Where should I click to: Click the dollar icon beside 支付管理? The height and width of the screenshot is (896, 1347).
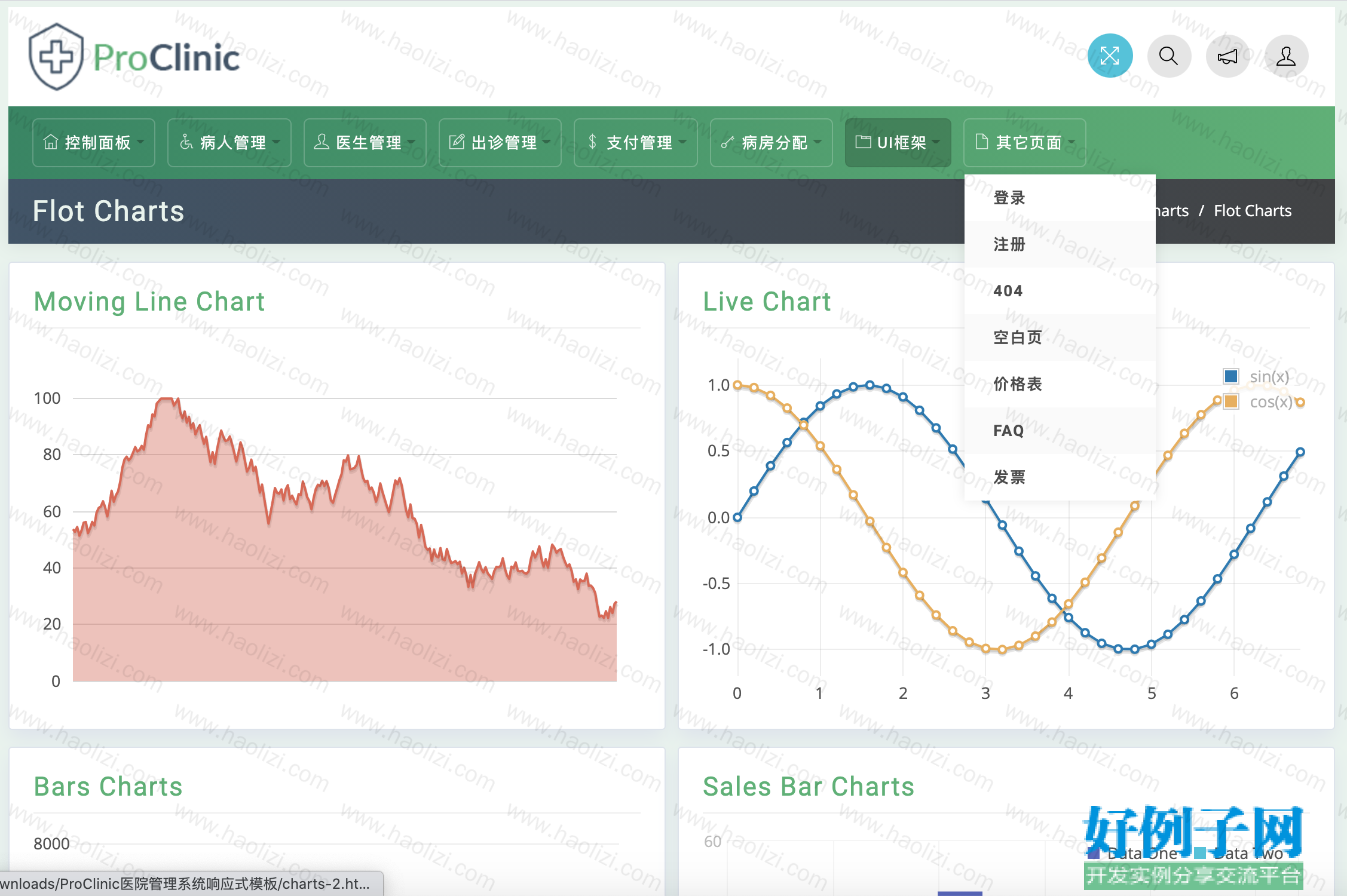(592, 142)
